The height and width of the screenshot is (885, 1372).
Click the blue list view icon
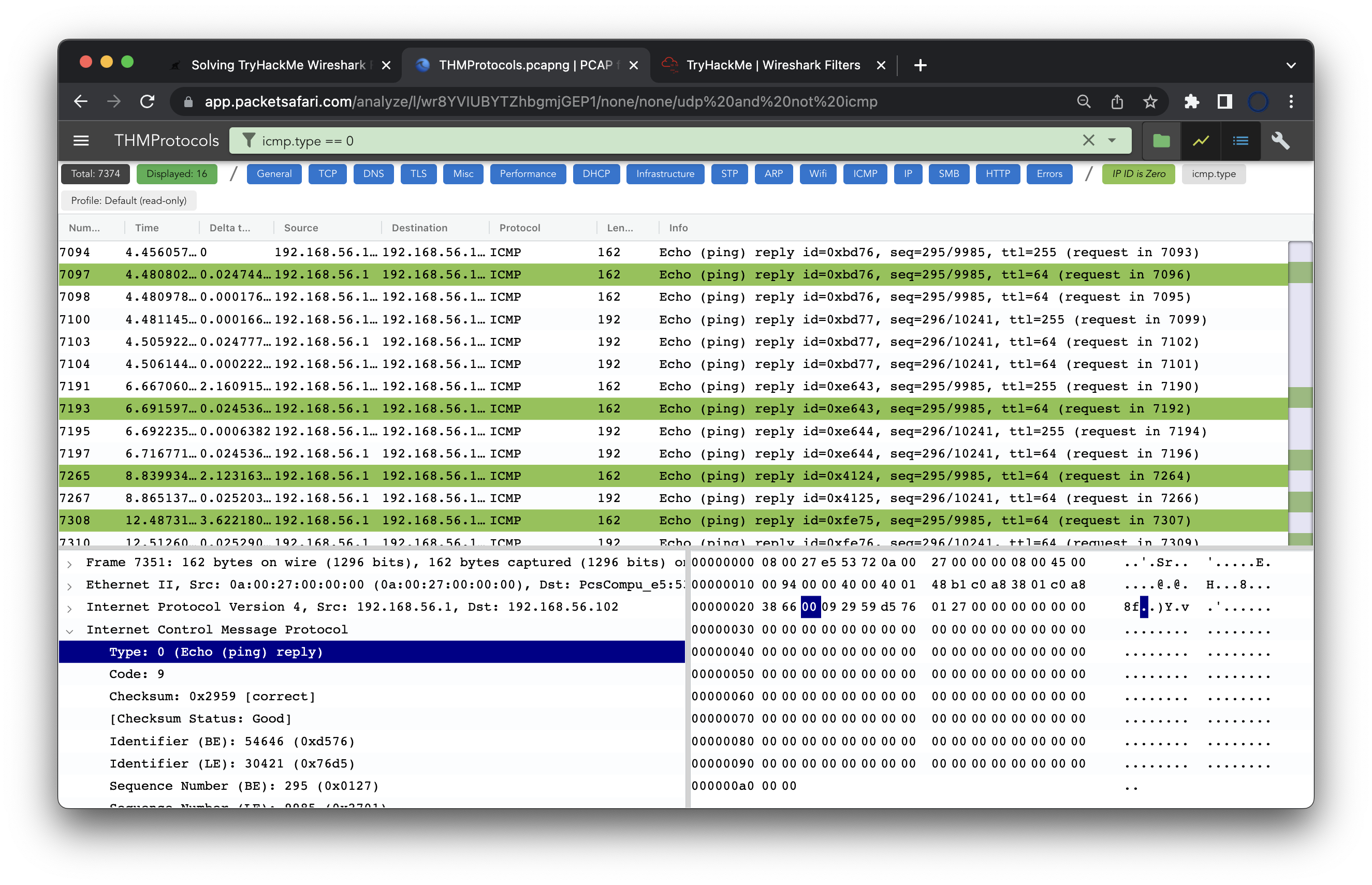pos(1240,141)
